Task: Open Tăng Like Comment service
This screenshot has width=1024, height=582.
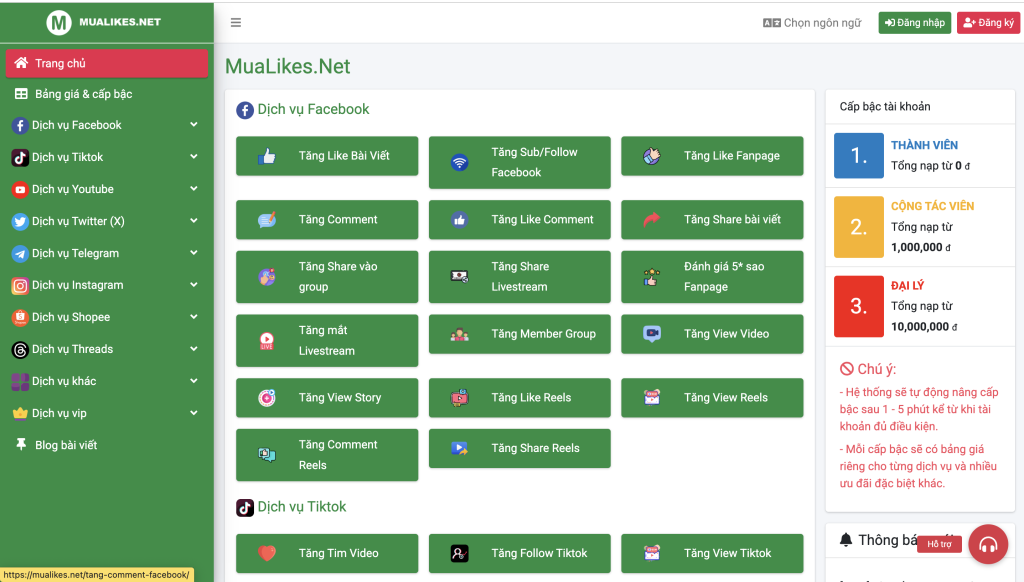Action: 520,219
